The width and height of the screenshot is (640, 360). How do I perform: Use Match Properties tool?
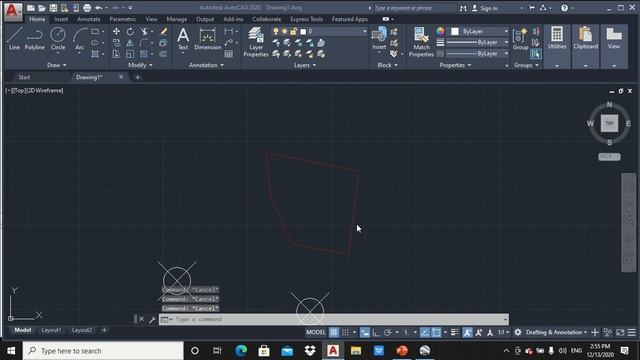(421, 42)
